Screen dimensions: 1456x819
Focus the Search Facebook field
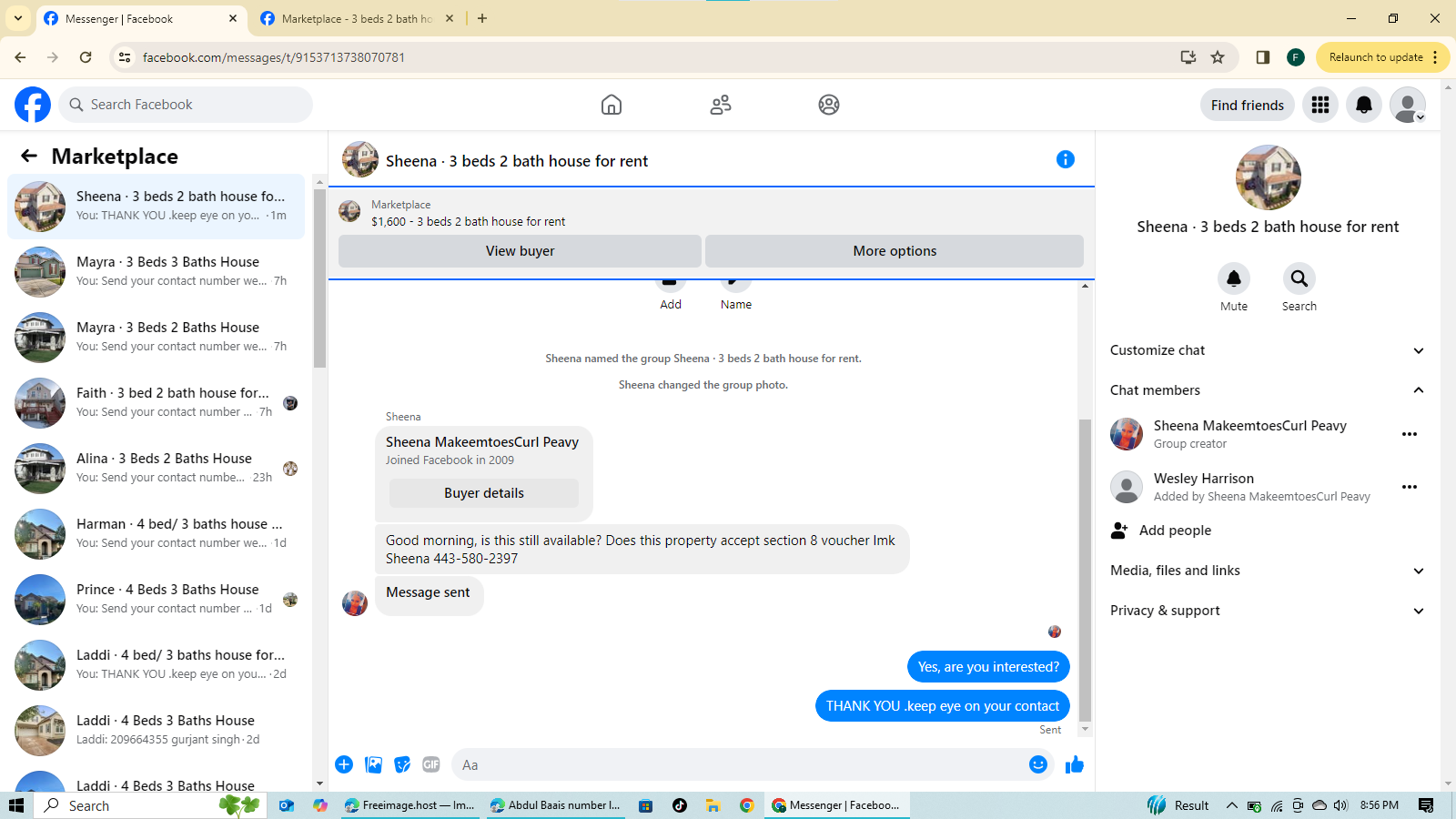186,105
